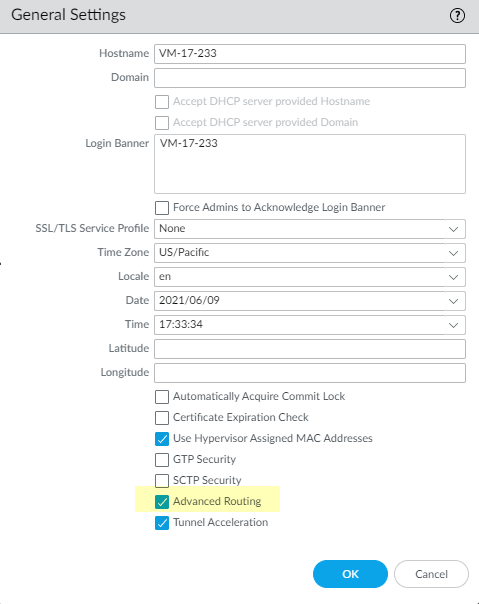Expand the Time dropdown arrow

[454, 325]
